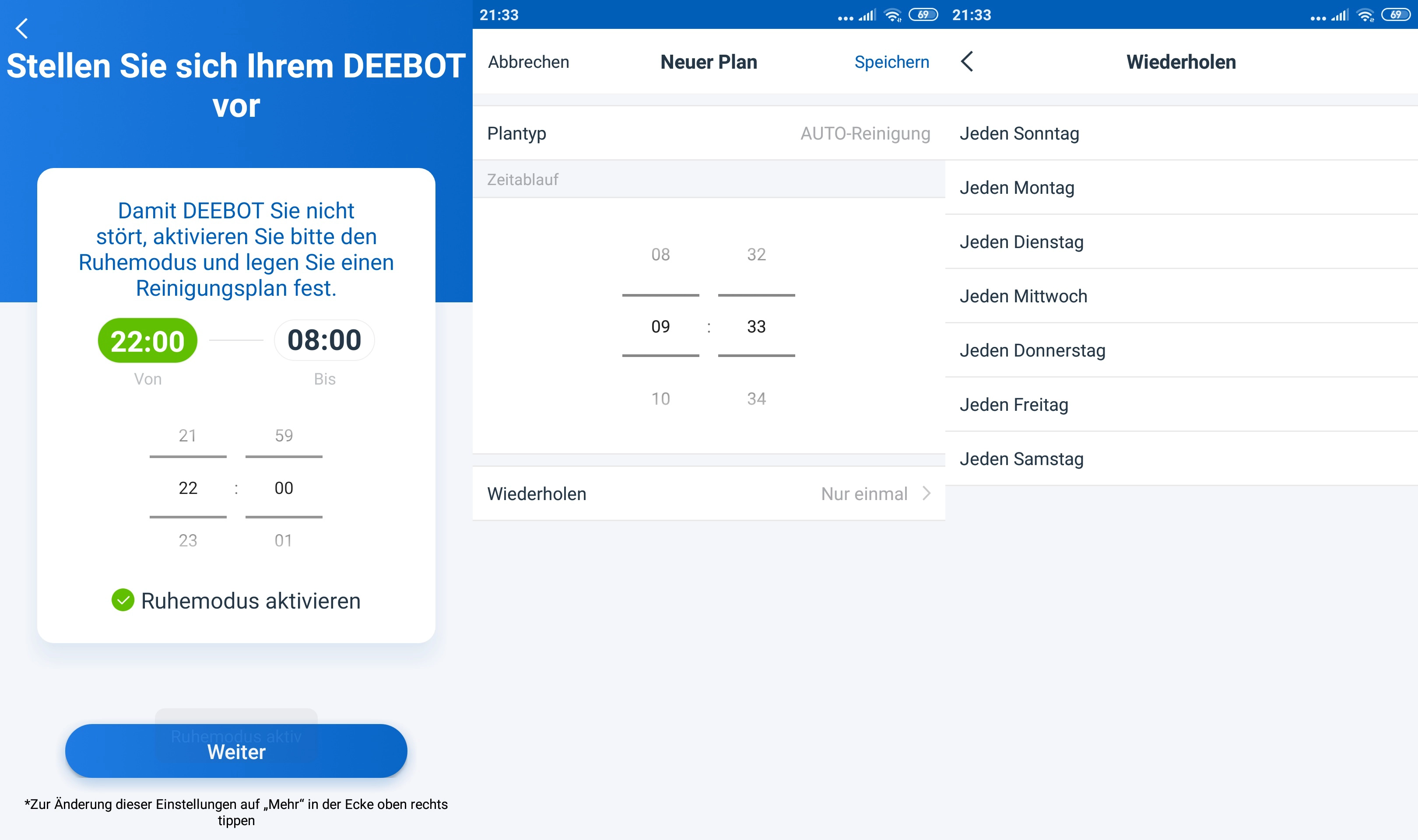Tap the 21:33 clock in Wiederholen status bar

click(x=971, y=15)
